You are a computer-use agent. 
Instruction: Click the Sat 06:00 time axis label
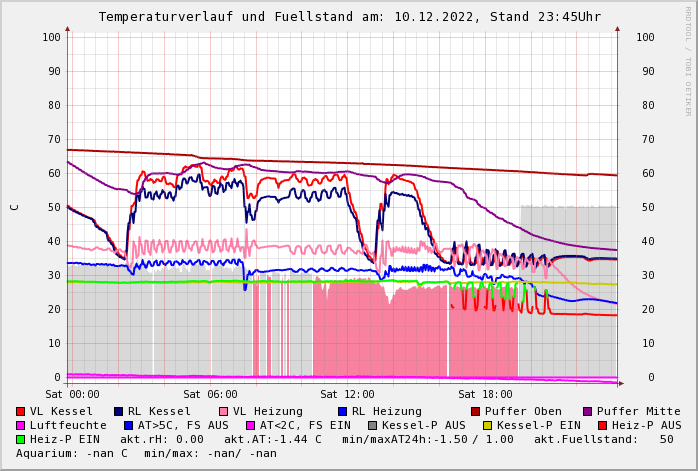coord(210,394)
